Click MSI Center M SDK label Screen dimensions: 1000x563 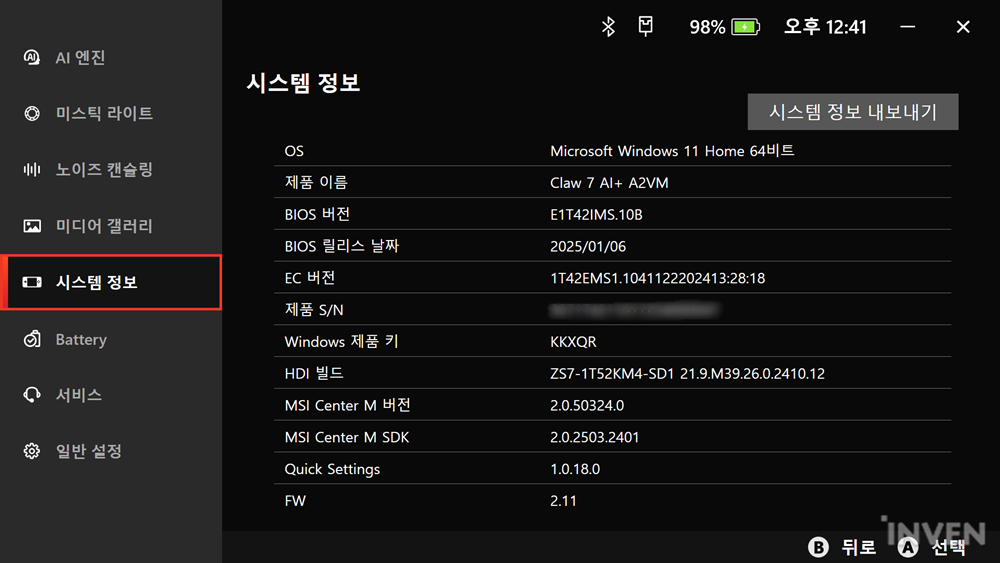[347, 437]
